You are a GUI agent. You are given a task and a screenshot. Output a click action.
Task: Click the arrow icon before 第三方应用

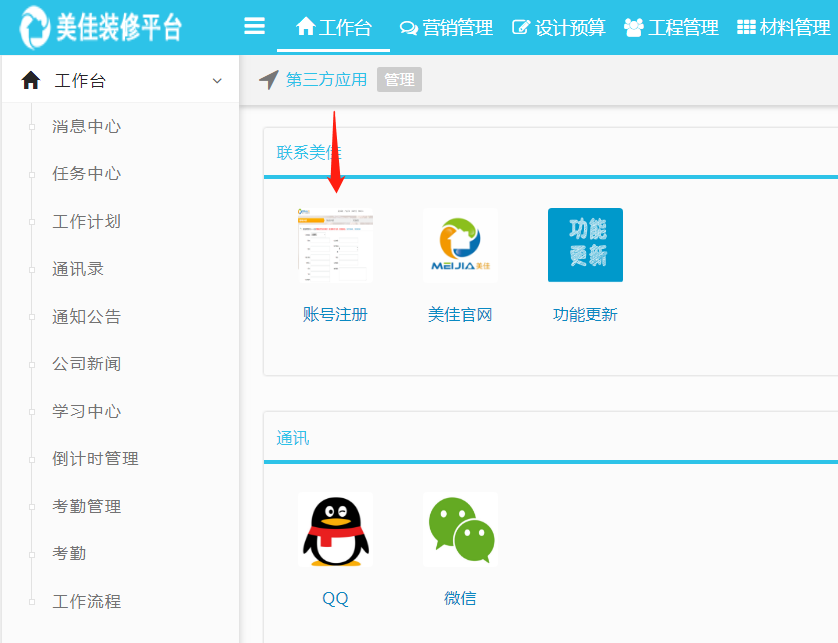pyautogui.click(x=268, y=79)
